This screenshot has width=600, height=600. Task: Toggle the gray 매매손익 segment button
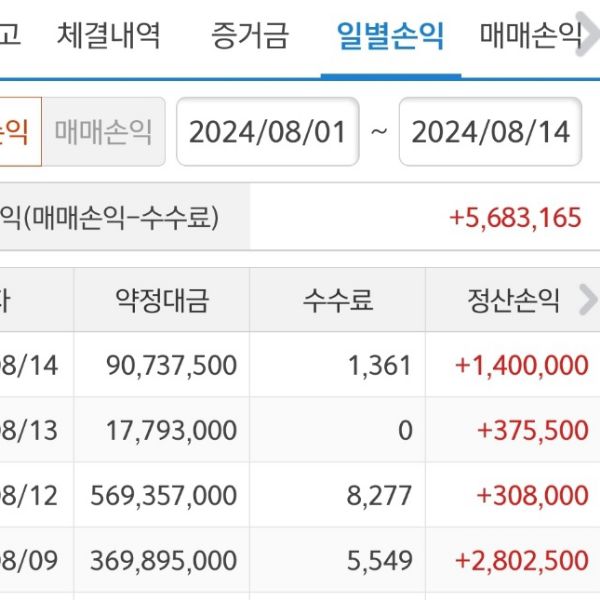pyautogui.click(x=103, y=131)
